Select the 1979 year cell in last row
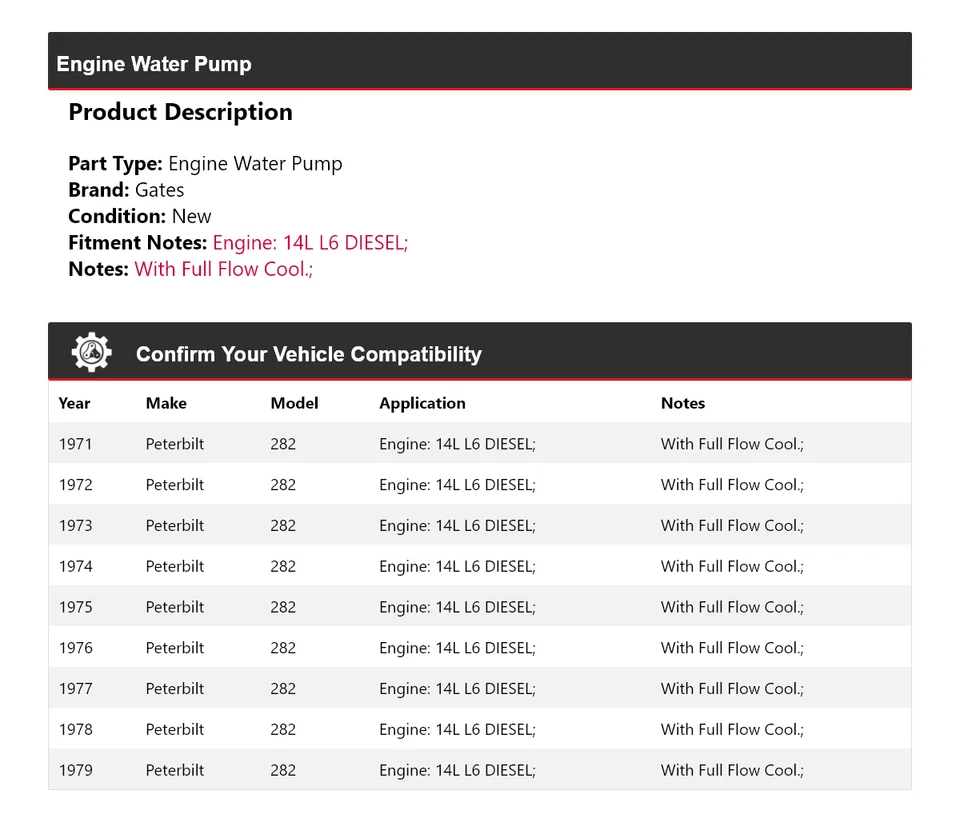 pos(75,770)
